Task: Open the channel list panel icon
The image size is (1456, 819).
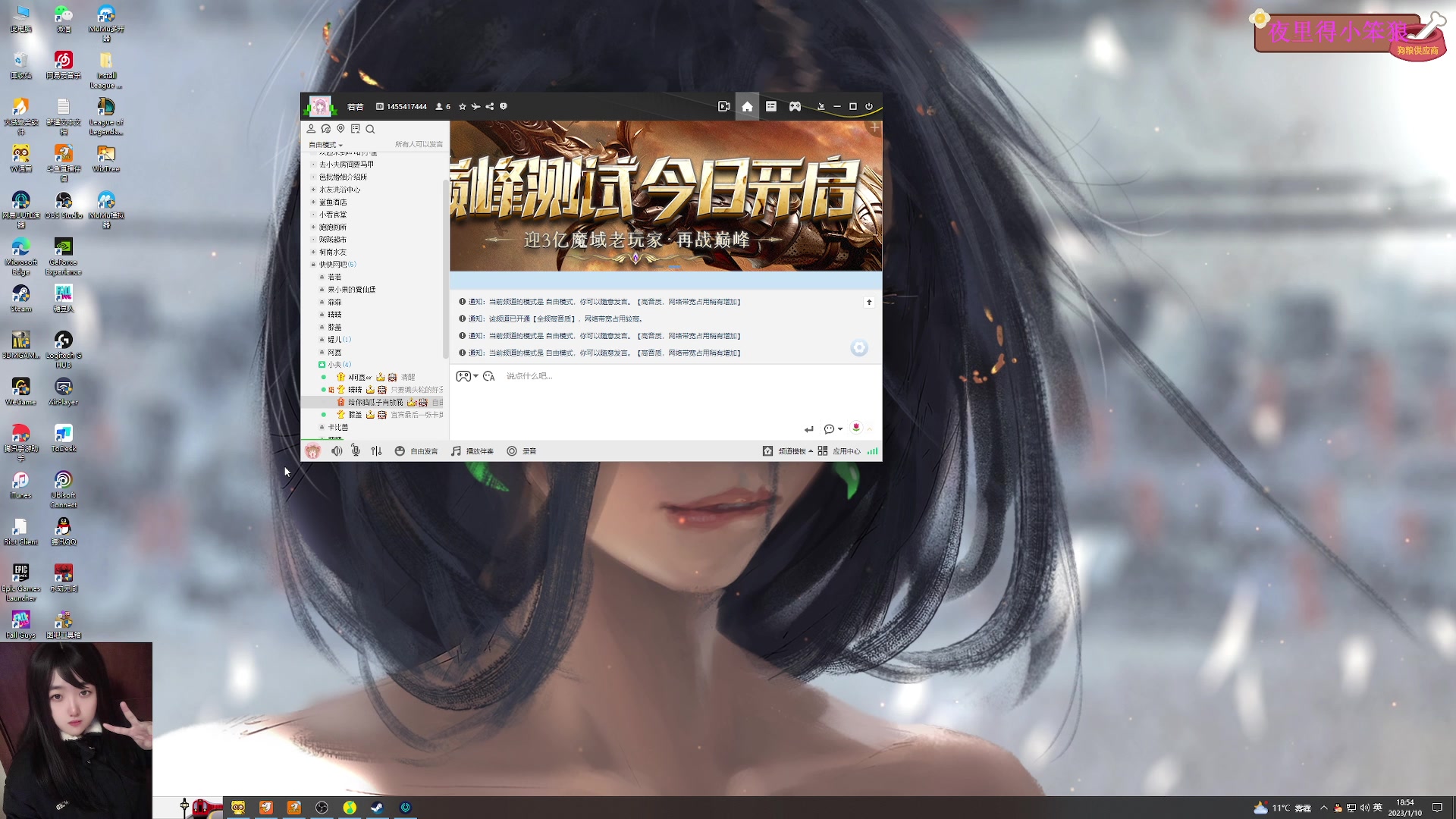Action: [771, 106]
